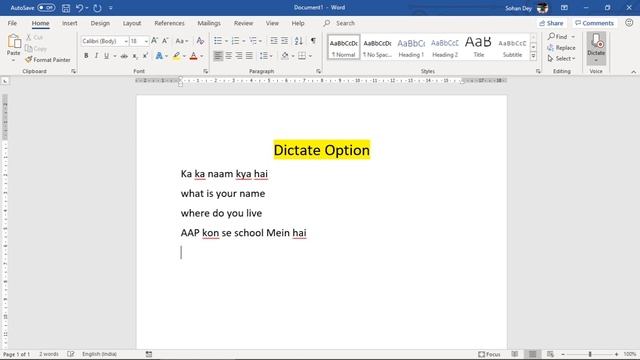Open Change Case dropdown
Image resolution: width=640 pixels, height=360 pixels.
(x=182, y=41)
